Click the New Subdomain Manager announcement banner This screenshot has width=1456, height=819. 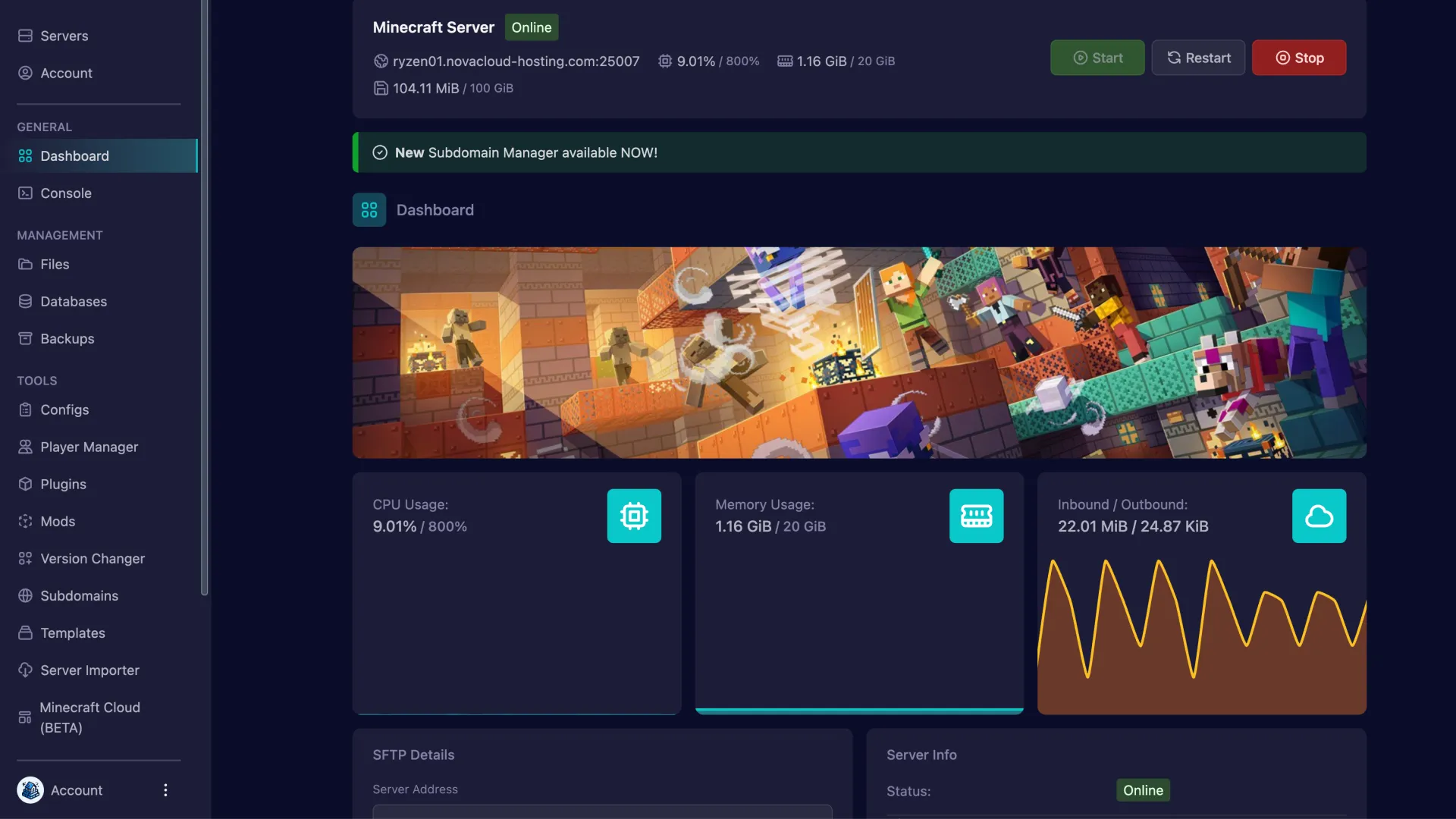click(859, 152)
